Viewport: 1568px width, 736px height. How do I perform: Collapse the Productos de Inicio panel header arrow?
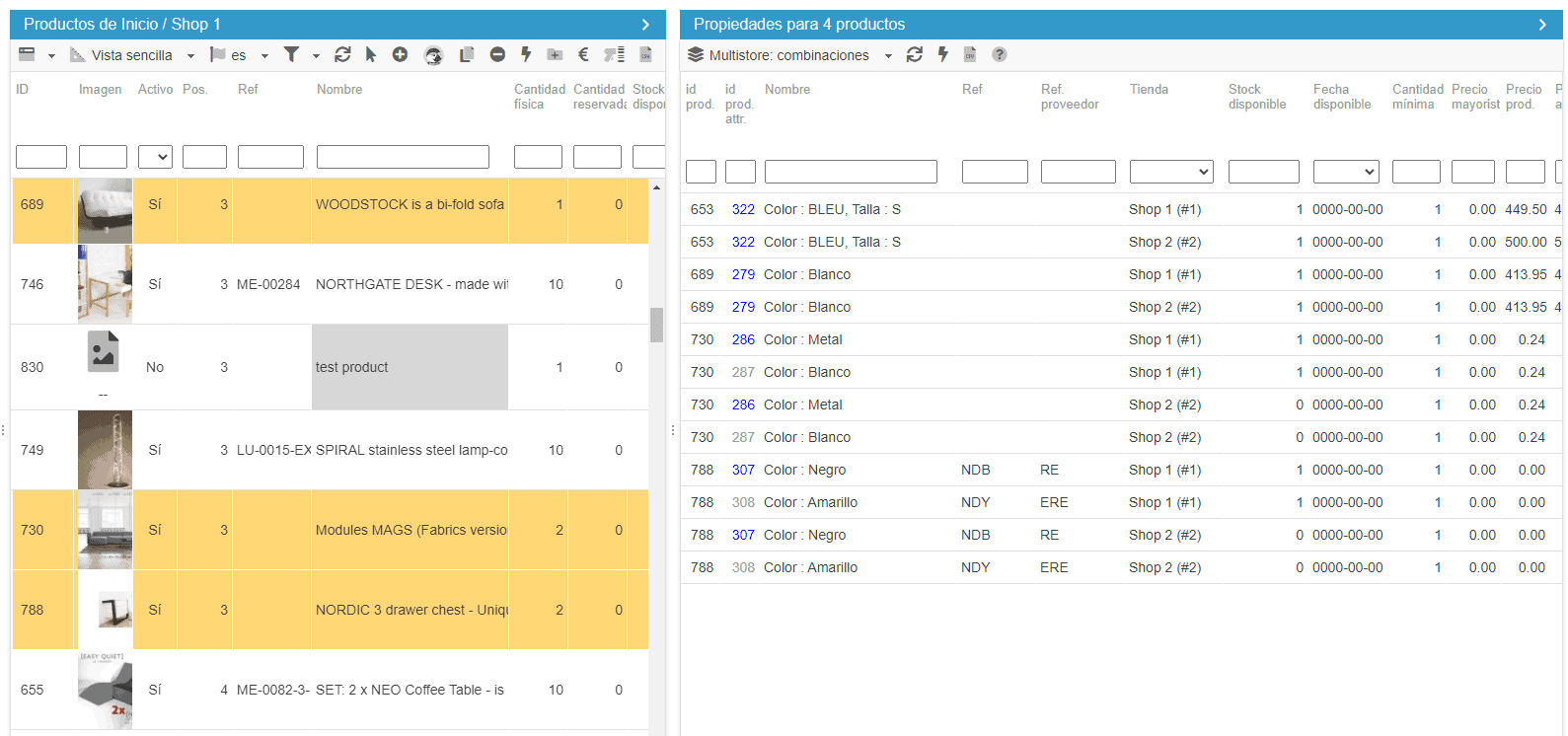645,25
